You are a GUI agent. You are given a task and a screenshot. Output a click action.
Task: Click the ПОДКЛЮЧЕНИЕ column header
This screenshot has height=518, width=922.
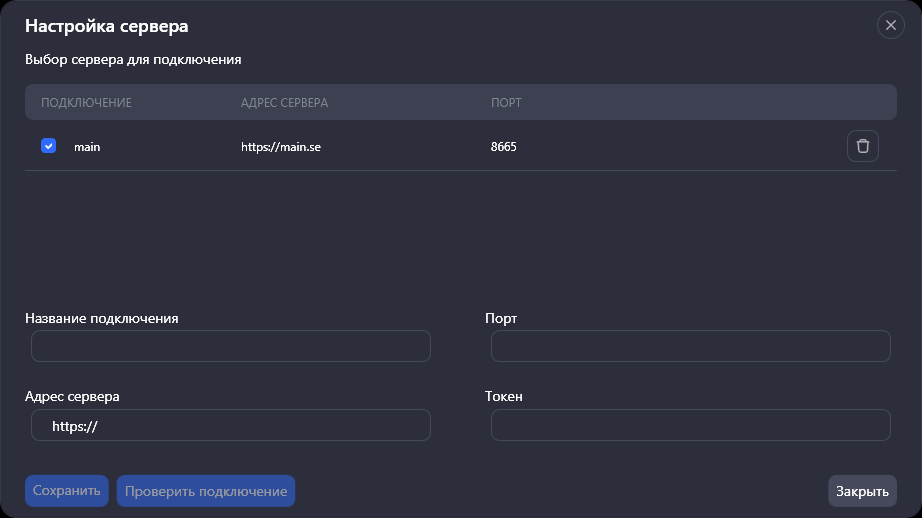(86, 103)
